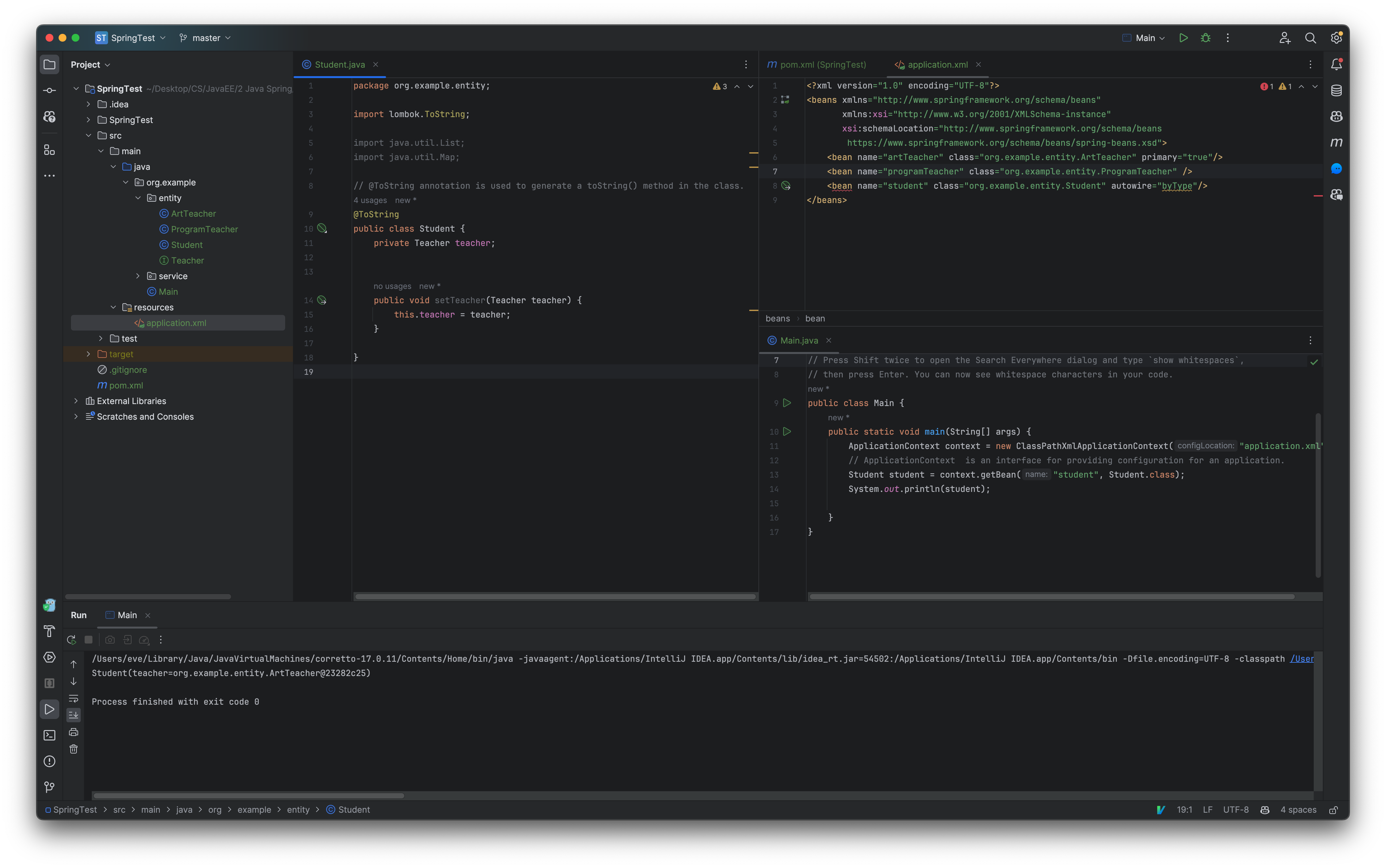Image resolution: width=1386 pixels, height=868 pixels.
Task: Open the Maven tool window
Action: pos(1336,142)
